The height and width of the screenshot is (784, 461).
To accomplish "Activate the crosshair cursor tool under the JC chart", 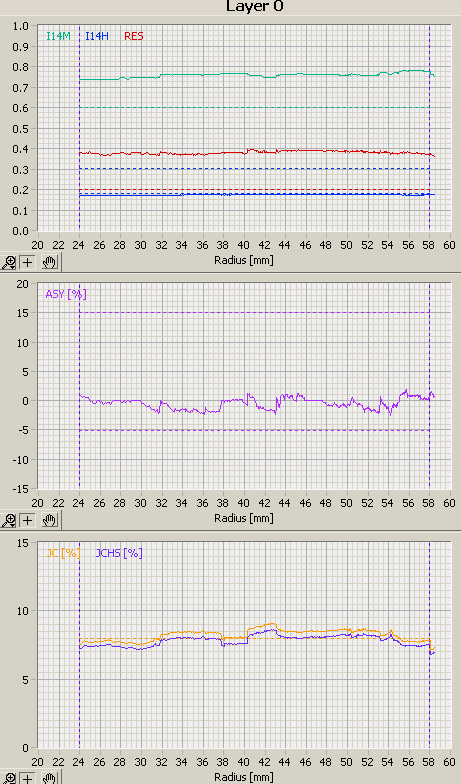I will pos(28,778).
